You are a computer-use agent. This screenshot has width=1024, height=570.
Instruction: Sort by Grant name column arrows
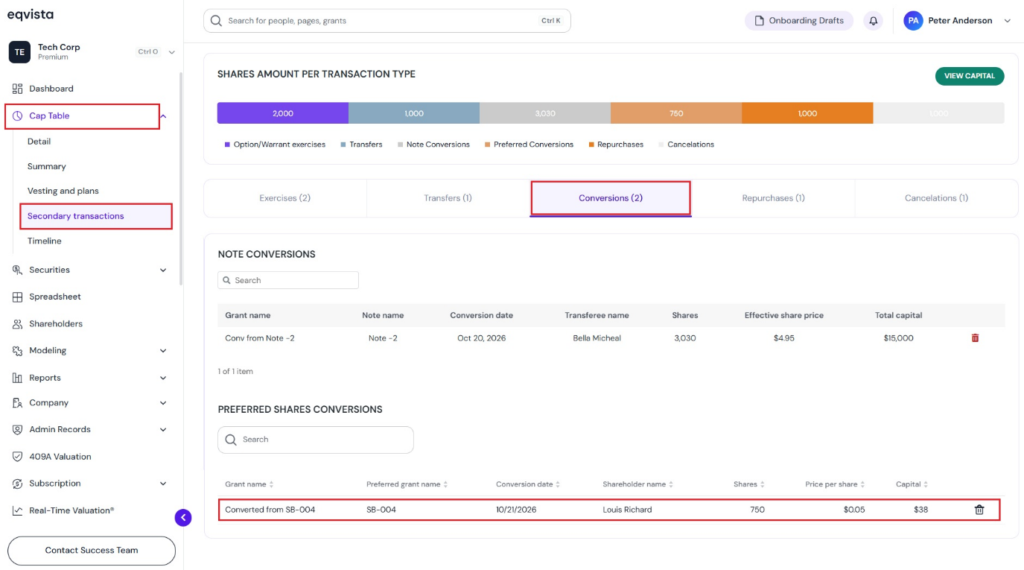point(271,484)
